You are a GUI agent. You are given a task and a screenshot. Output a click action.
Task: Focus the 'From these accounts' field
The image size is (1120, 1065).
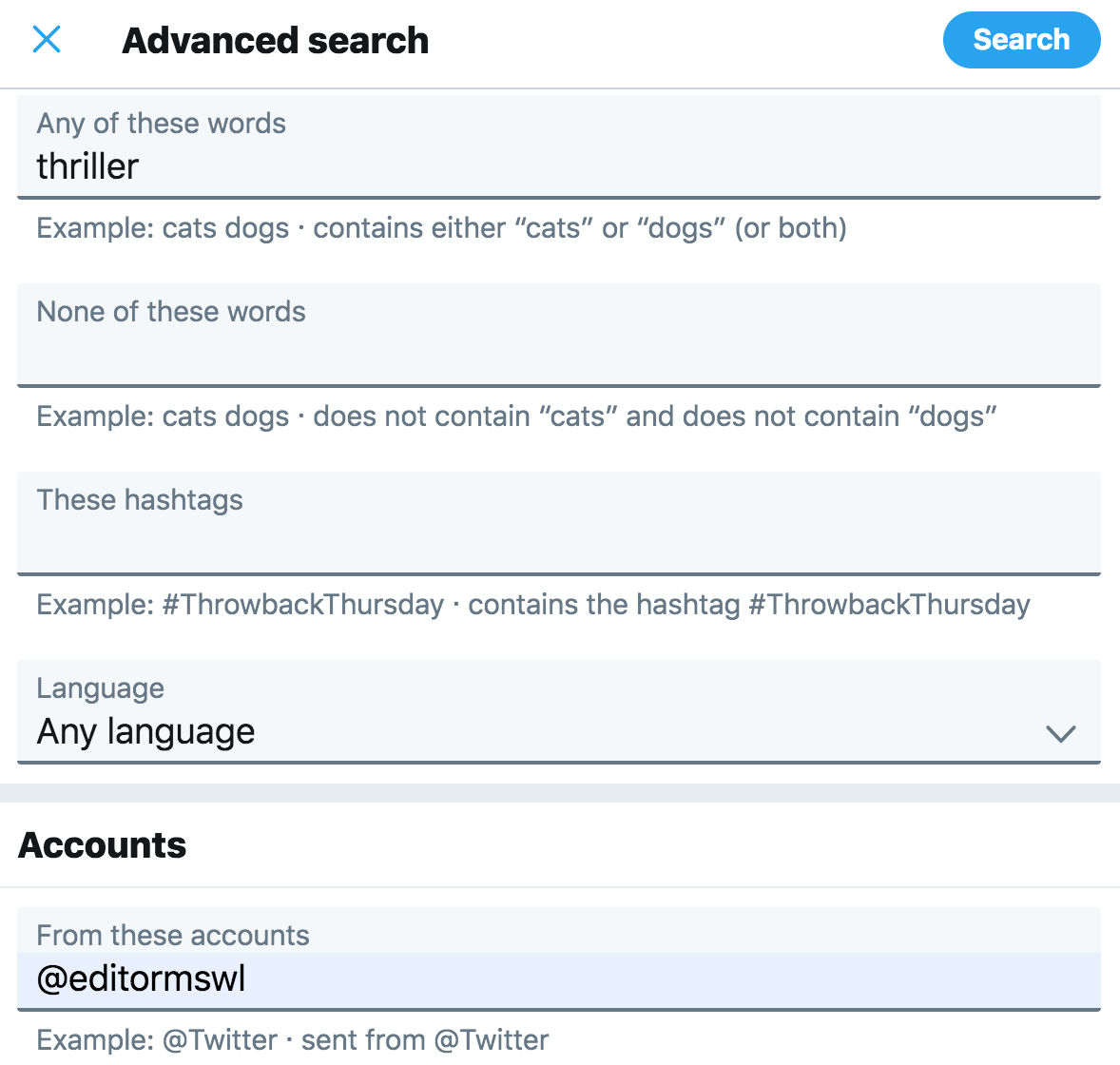tap(558, 958)
